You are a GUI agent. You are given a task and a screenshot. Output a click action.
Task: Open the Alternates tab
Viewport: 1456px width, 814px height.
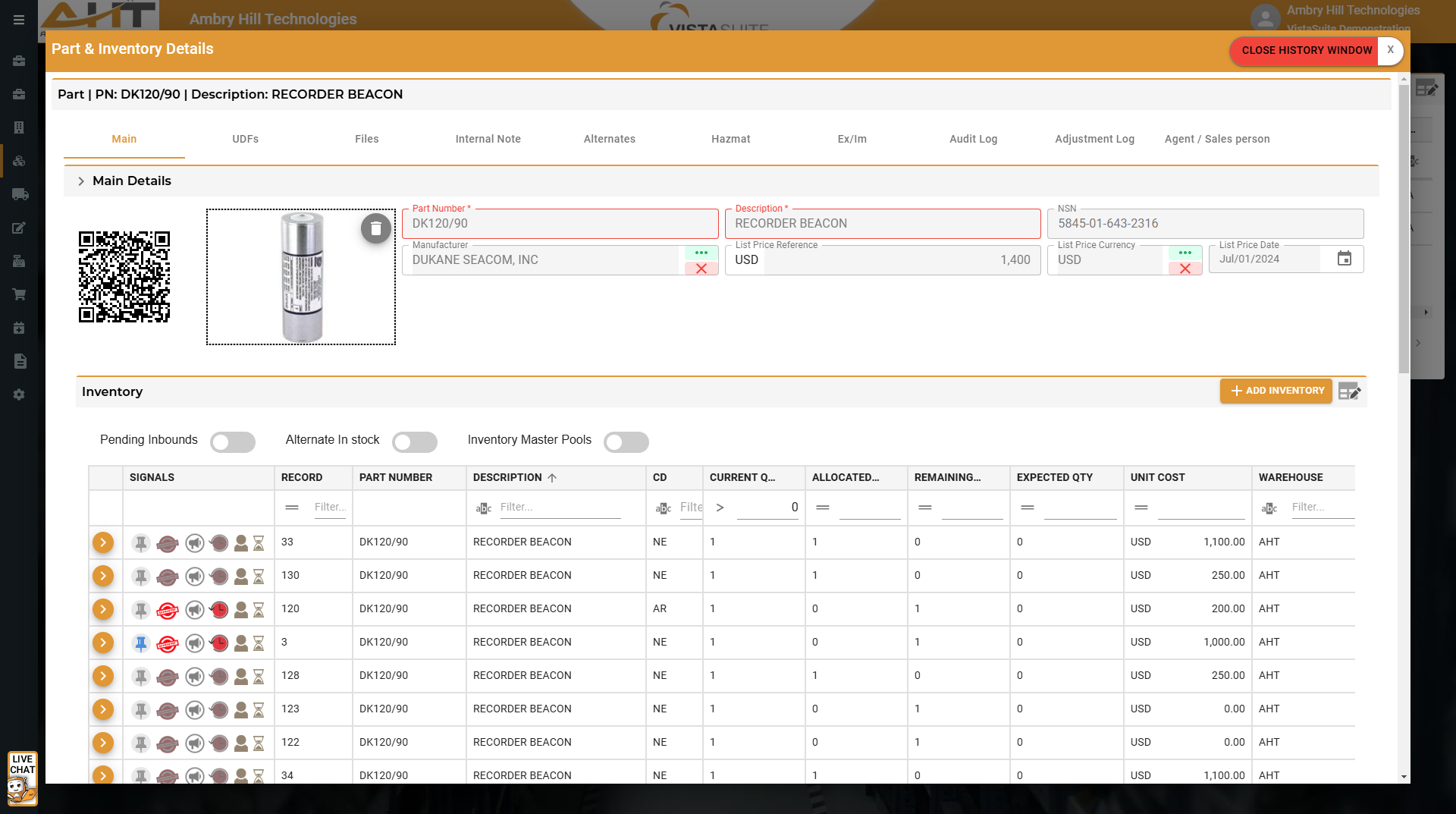pyautogui.click(x=609, y=139)
